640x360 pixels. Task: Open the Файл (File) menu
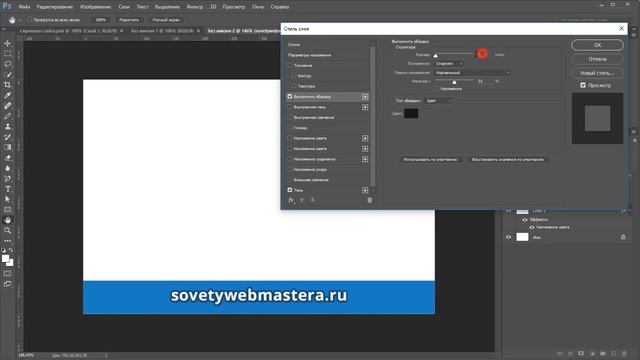pyautogui.click(x=24, y=7)
